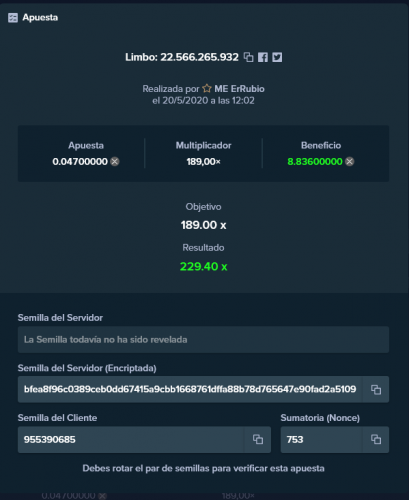Click the unrevealed server seed field
Viewport: 409px width, 500px height.
pos(203,340)
